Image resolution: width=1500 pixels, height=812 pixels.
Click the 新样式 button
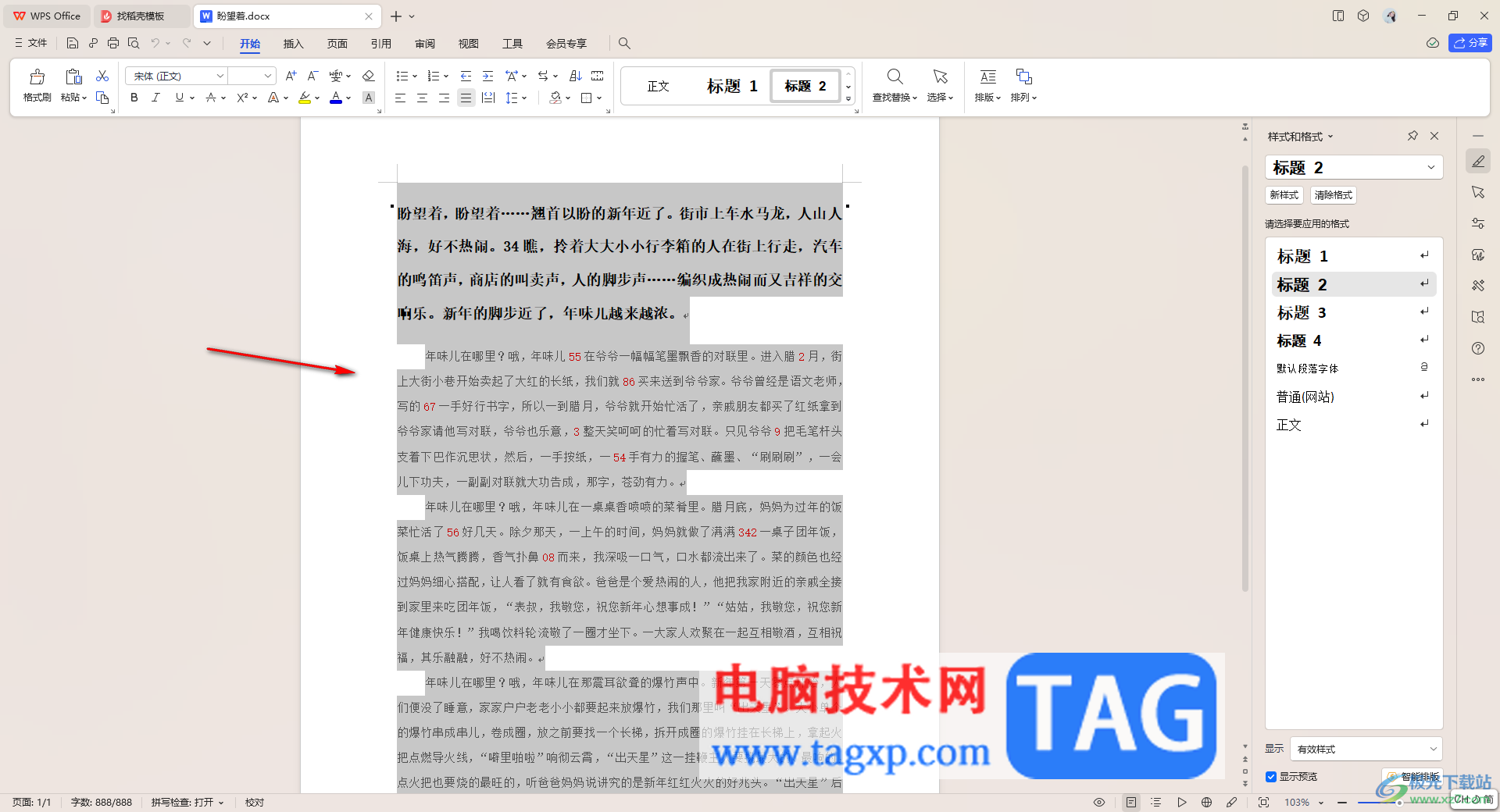pyautogui.click(x=1284, y=195)
